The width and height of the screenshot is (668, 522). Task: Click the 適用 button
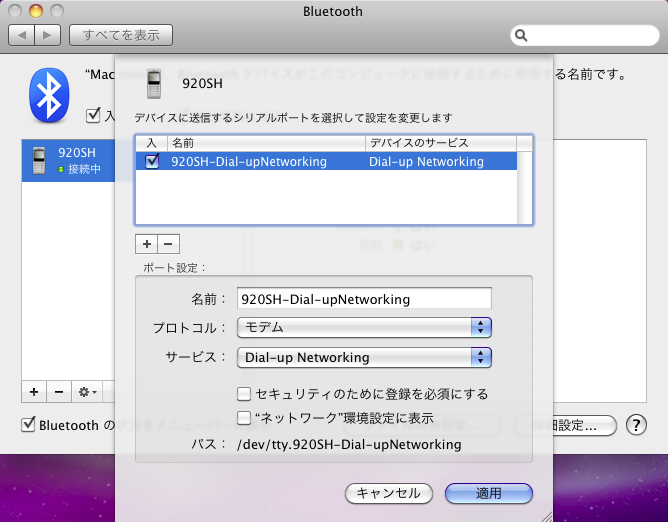coord(489,493)
